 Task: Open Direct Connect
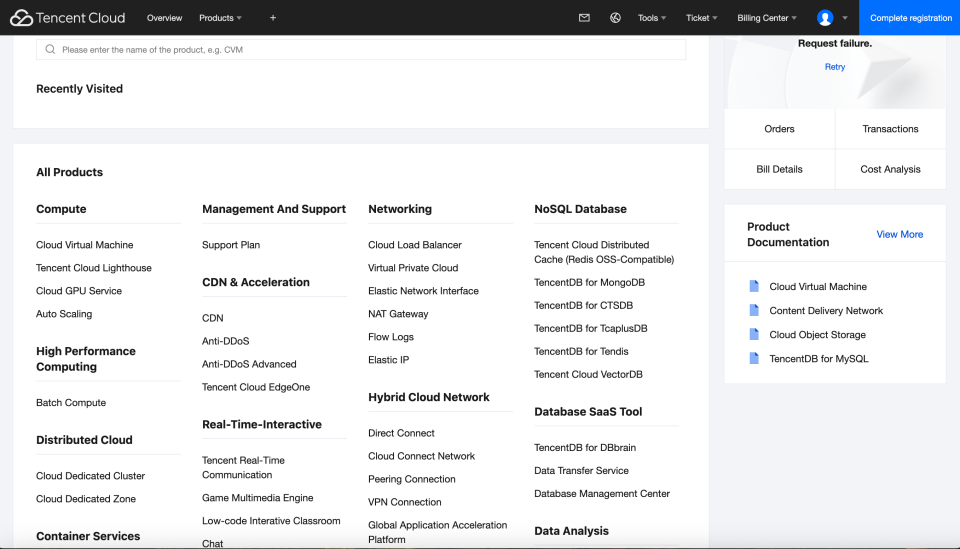coord(401,433)
